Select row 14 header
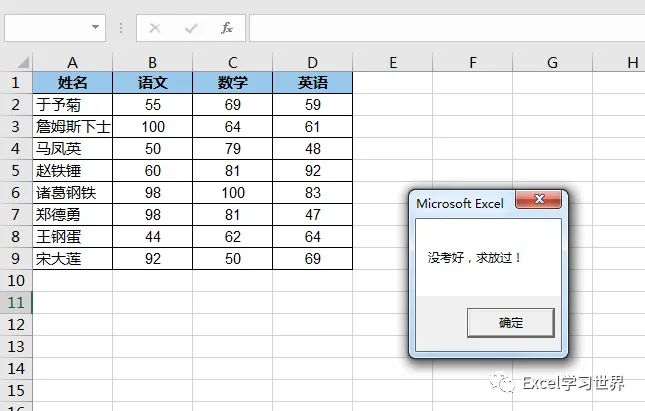Image resolution: width=645 pixels, height=411 pixels. [16, 369]
